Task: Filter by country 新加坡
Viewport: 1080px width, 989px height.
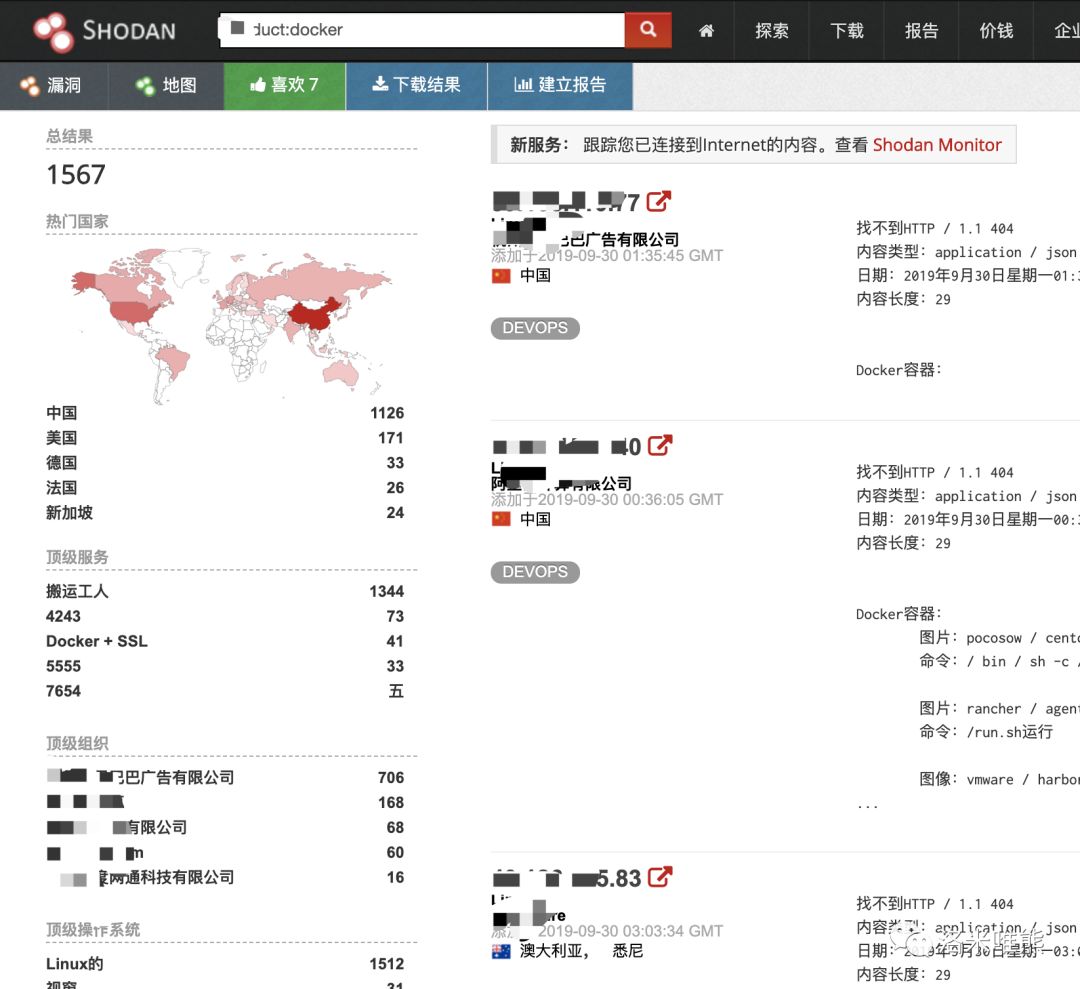Action: [x=70, y=512]
